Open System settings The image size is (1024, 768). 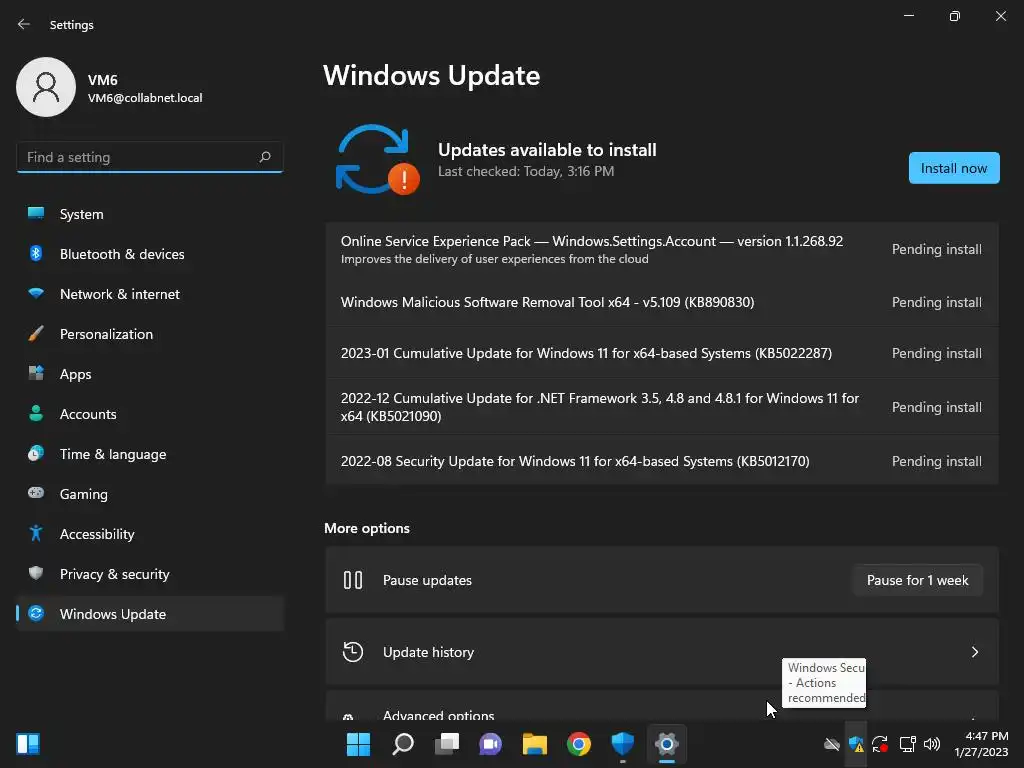[150, 214]
